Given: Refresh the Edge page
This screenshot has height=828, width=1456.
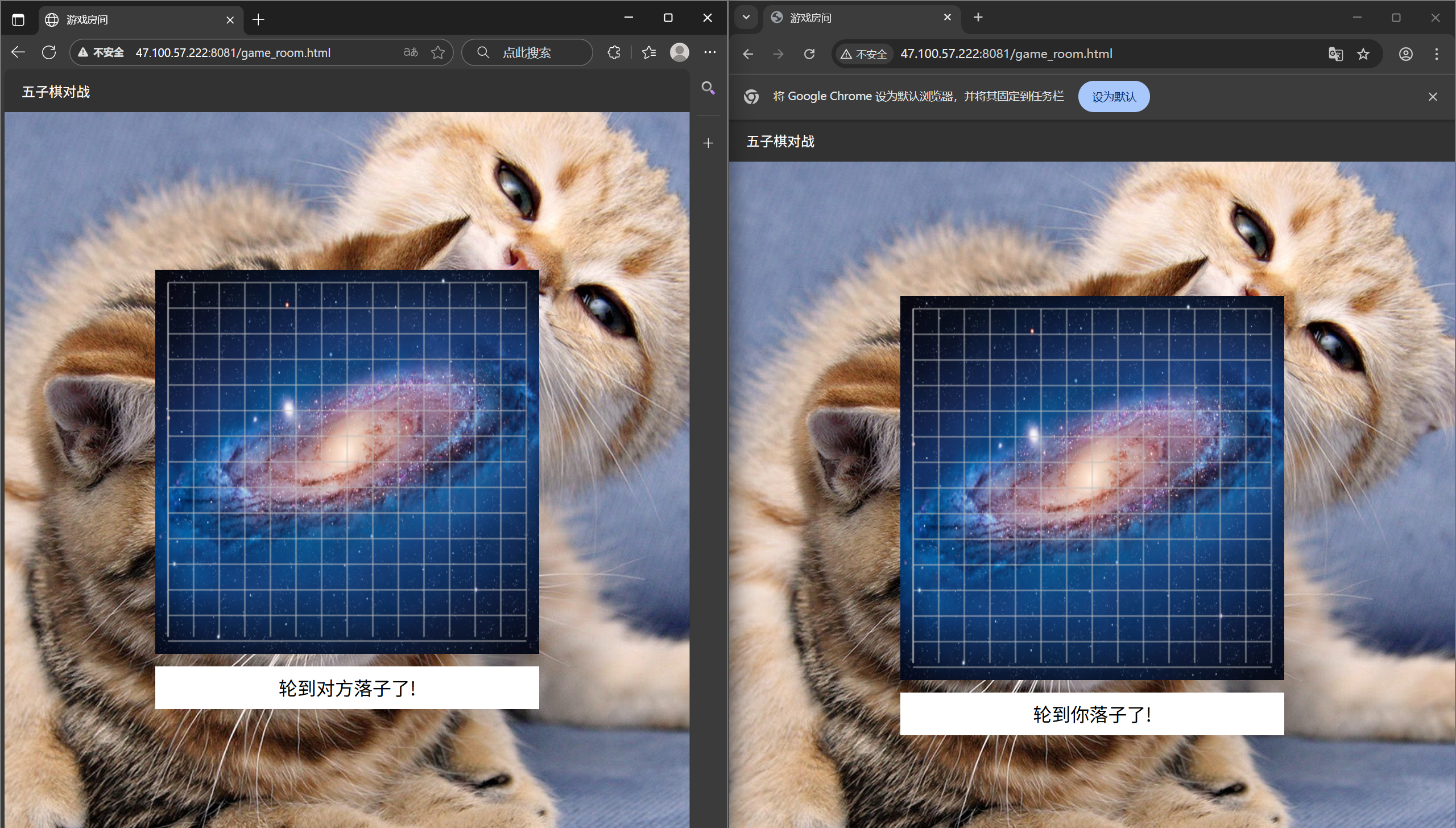Looking at the screenshot, I should coord(49,52).
